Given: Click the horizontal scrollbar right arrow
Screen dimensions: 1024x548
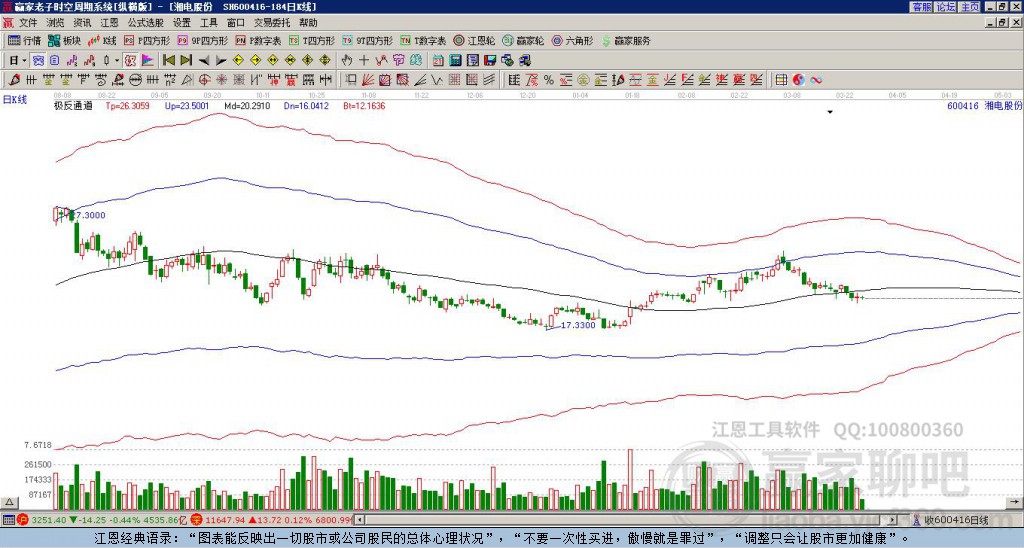Looking at the screenshot, I should (893, 520).
